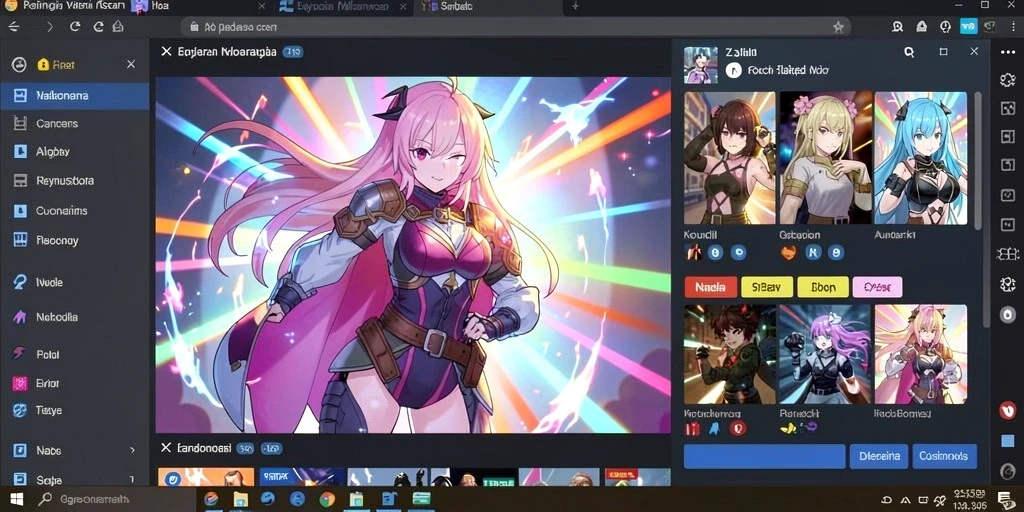Click the red circle icon in right strip
Image resolution: width=1024 pixels, height=512 pixels.
(1008, 410)
